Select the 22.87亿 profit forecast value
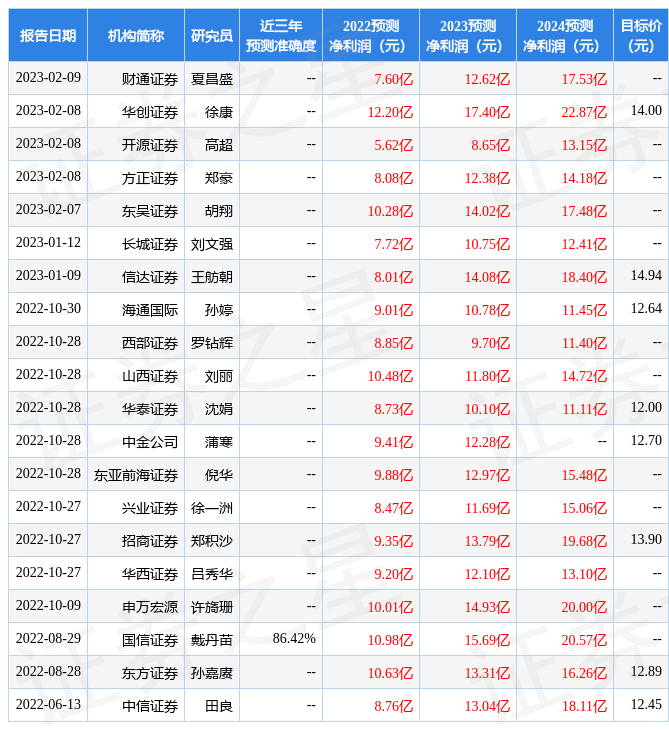 [x=584, y=111]
